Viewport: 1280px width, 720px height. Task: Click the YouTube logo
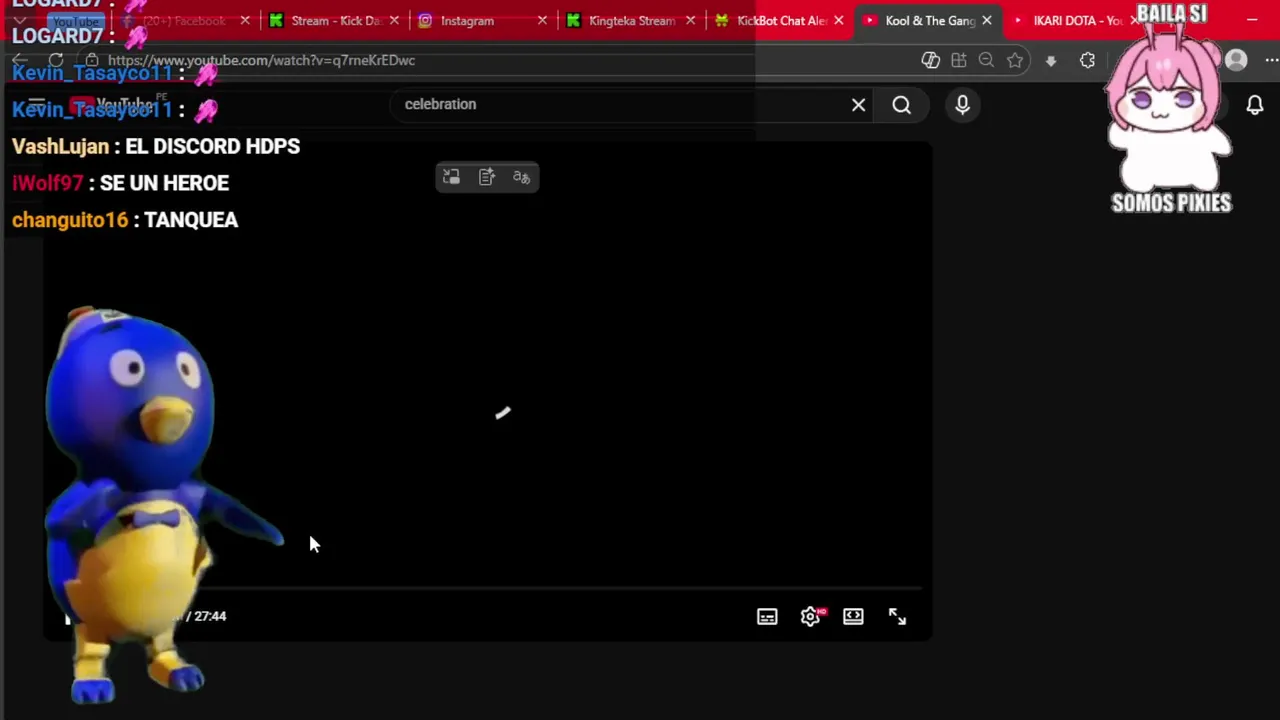pos(112,104)
